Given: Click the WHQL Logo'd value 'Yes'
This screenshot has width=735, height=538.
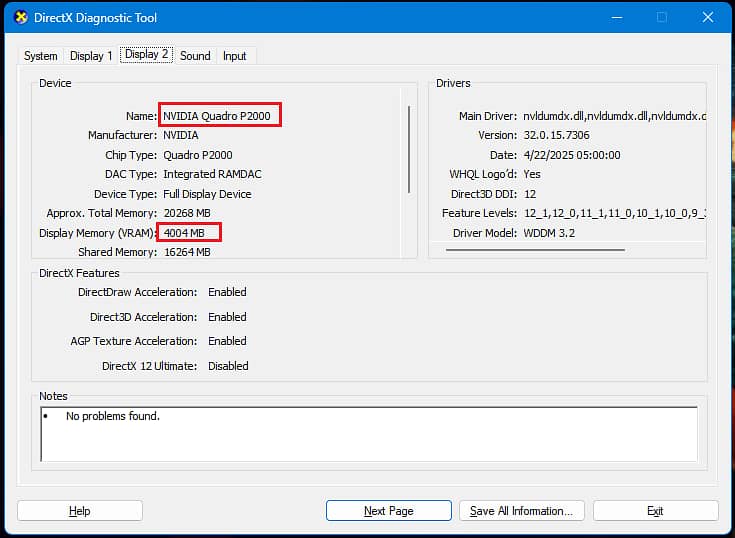Looking at the screenshot, I should (532, 174).
